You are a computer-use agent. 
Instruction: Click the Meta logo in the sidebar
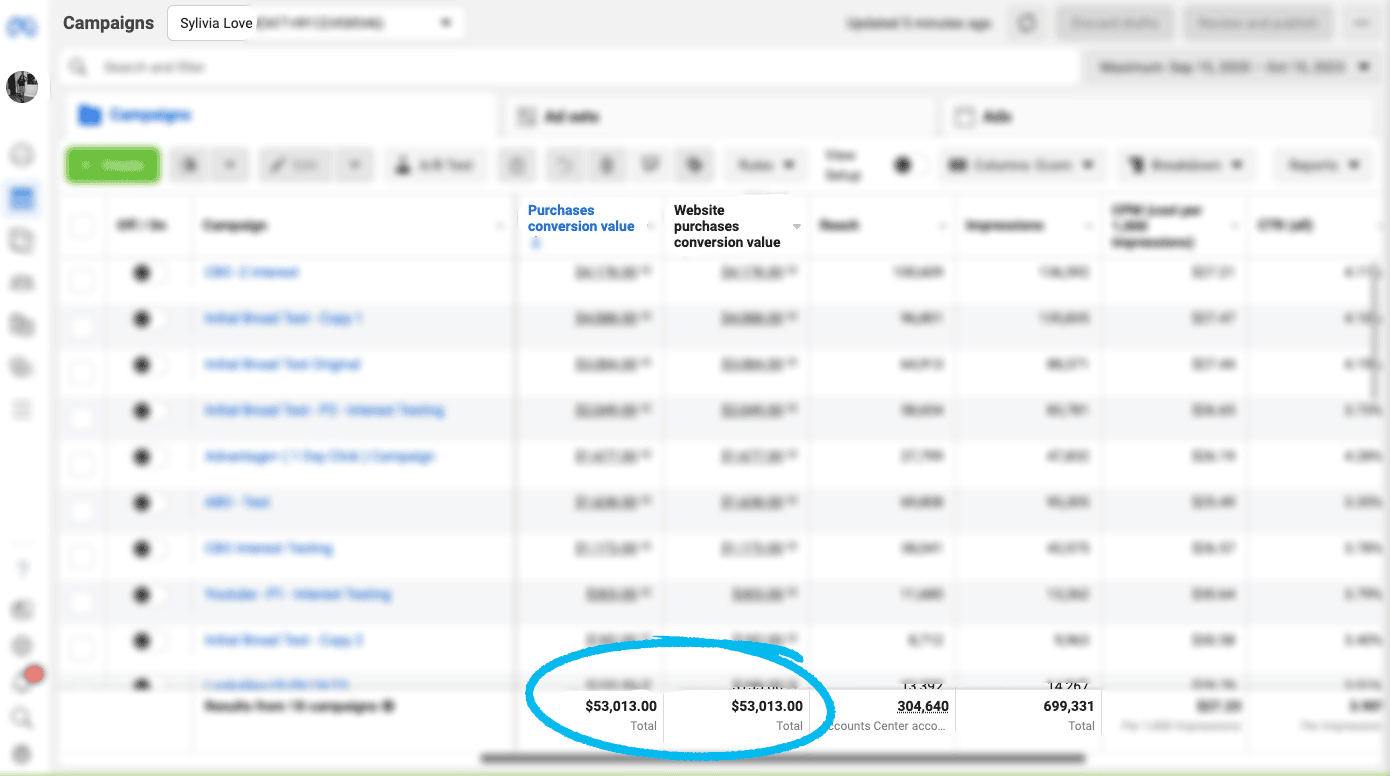(22, 27)
